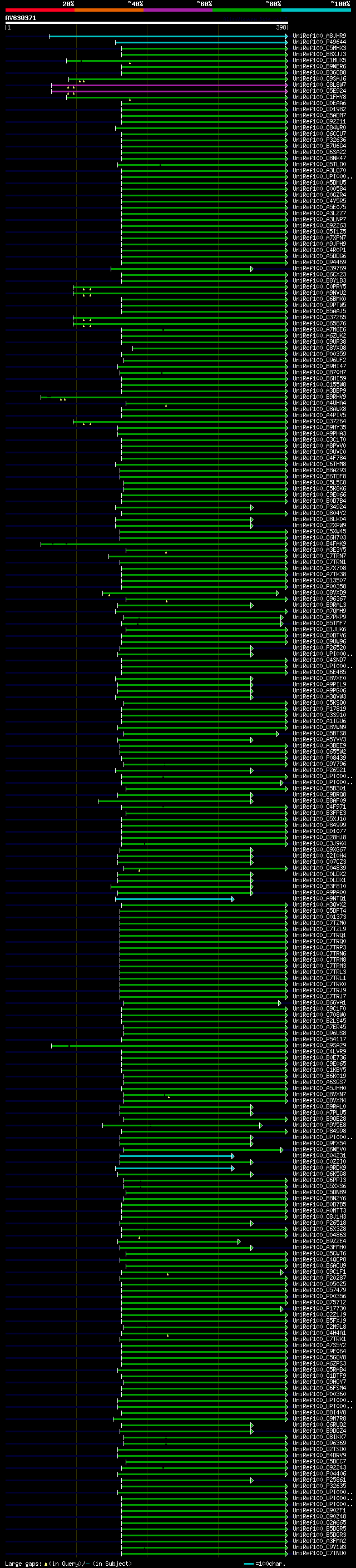Click the UniRef100_Q708W0 label
Image resolution: width=356 pixels, height=1568 pixels.
319,1015
